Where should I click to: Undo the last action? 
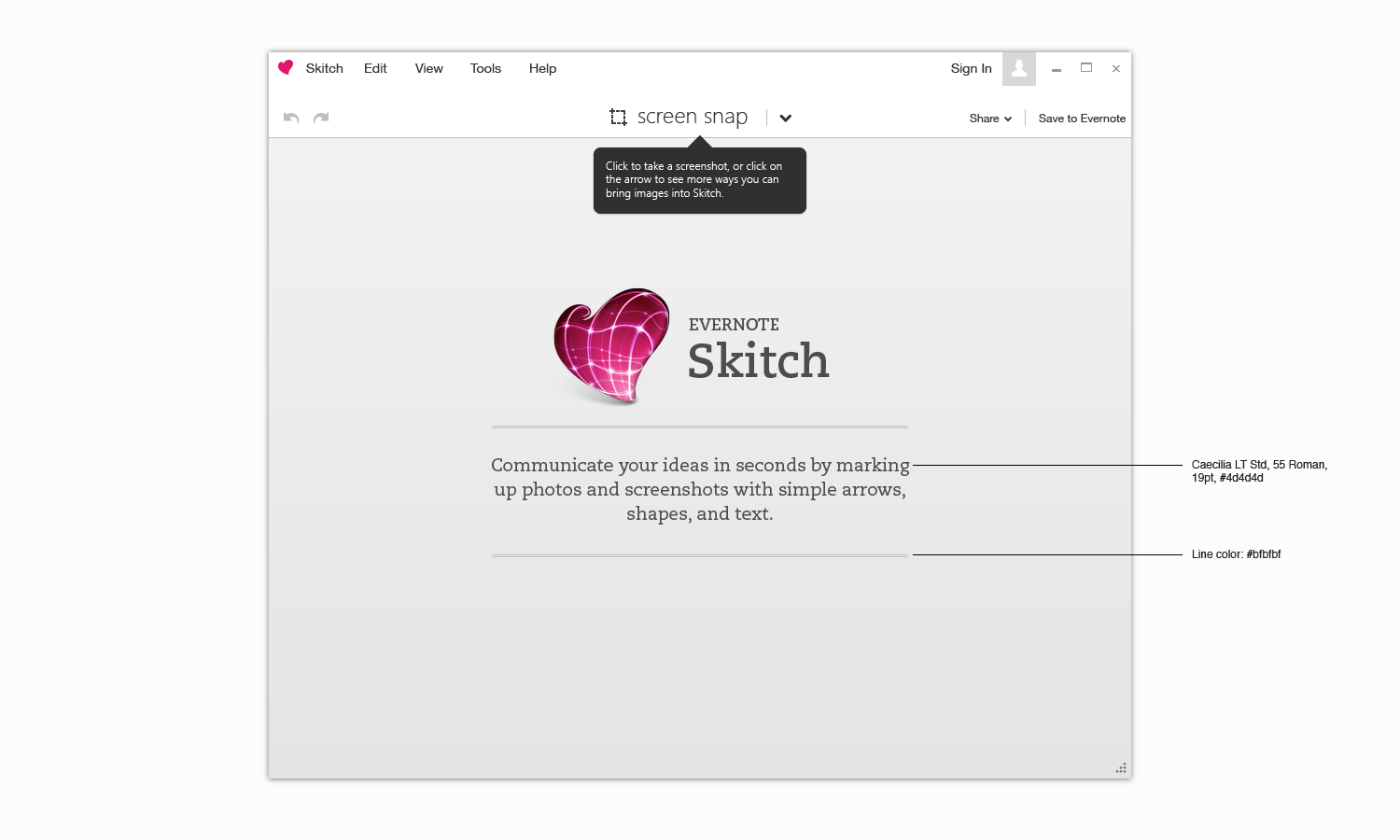coord(291,118)
